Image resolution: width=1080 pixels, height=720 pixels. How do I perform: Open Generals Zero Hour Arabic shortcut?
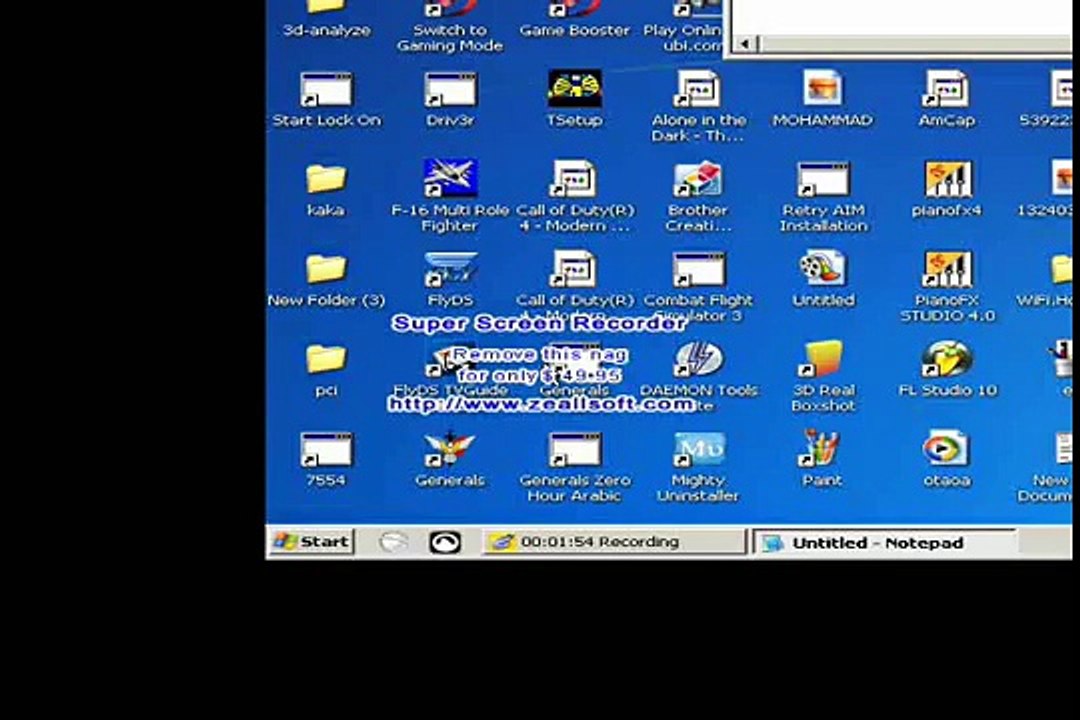[x=574, y=449]
